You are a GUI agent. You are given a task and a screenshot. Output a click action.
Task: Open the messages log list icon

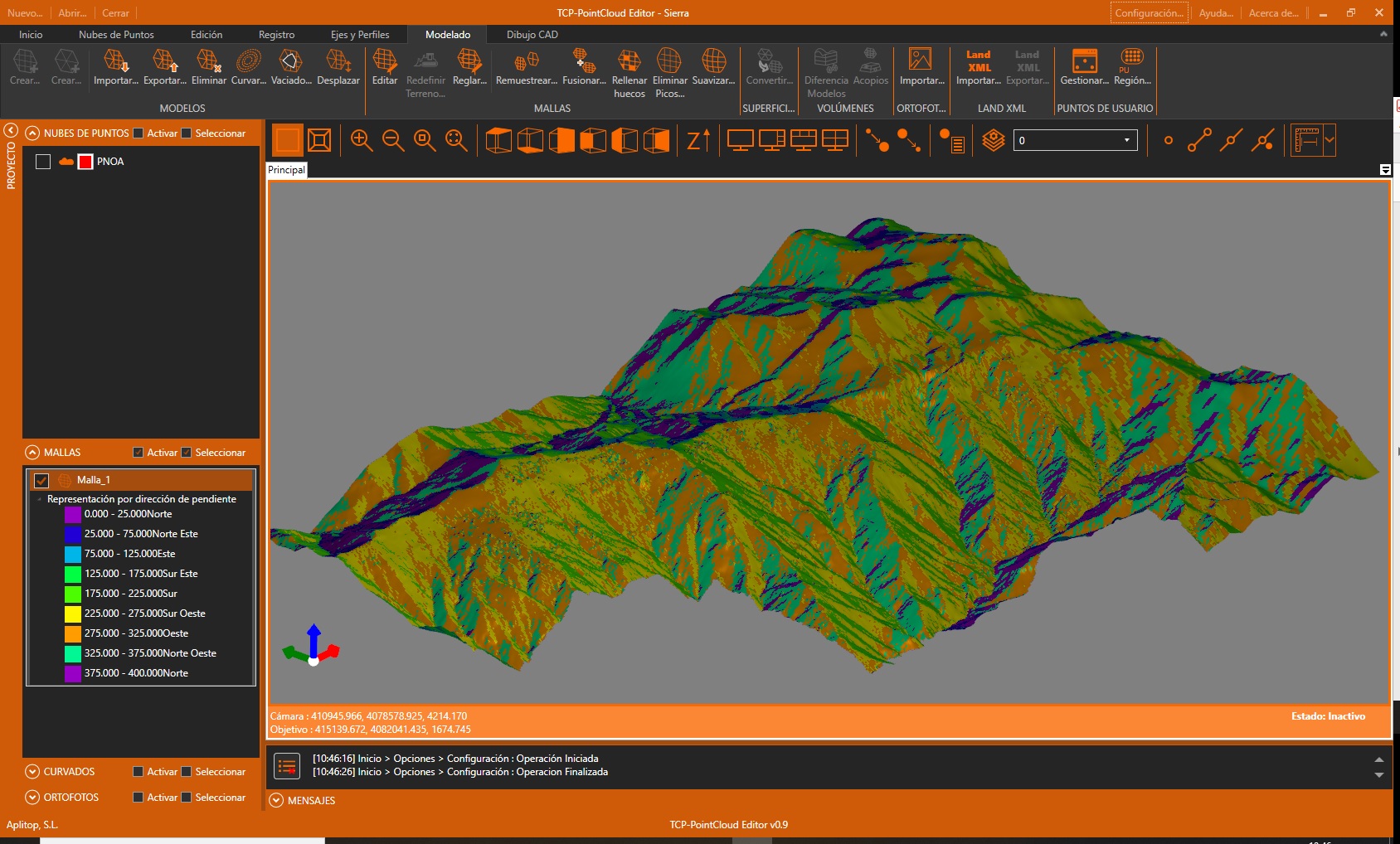click(287, 766)
